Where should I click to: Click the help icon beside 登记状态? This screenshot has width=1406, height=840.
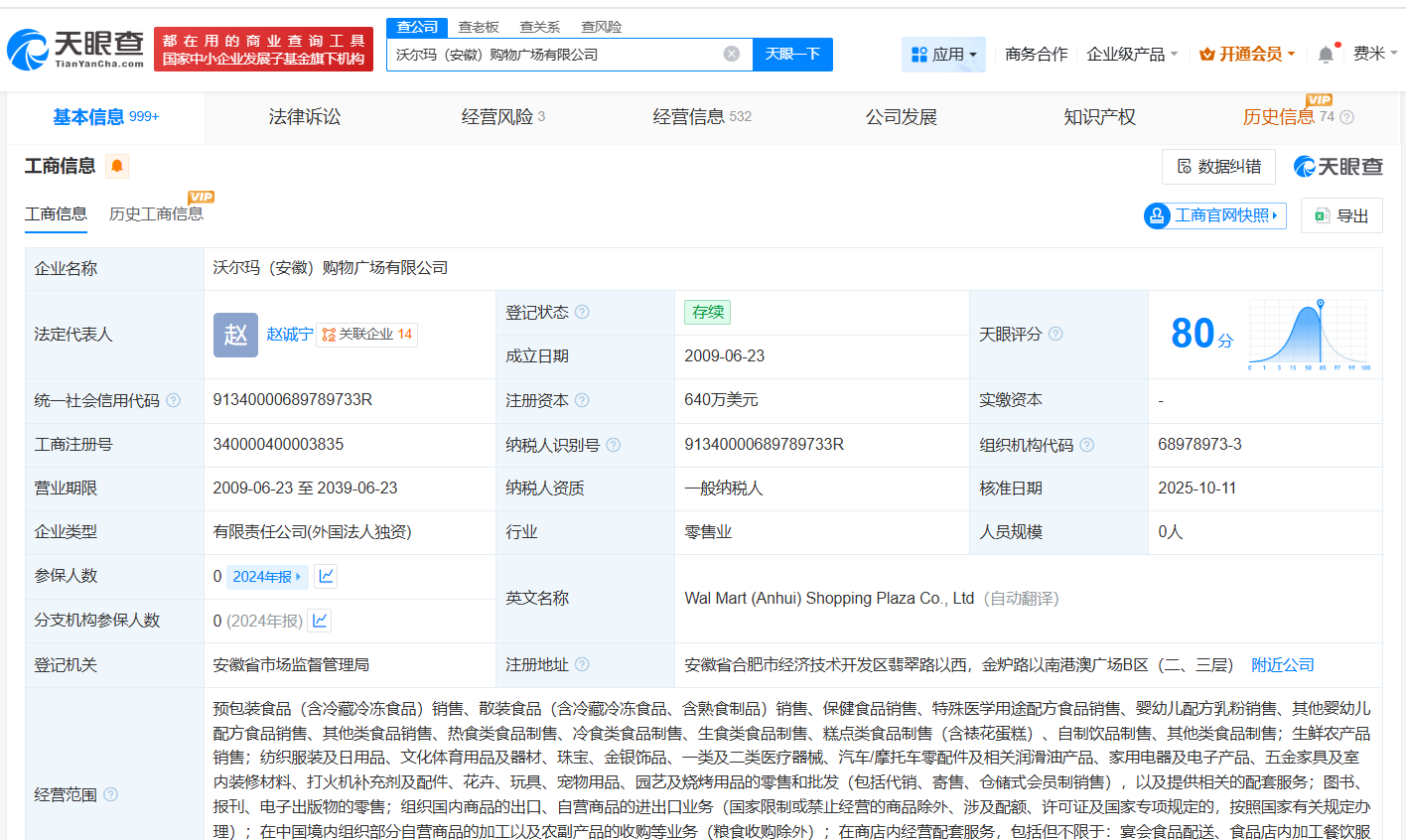point(583,312)
